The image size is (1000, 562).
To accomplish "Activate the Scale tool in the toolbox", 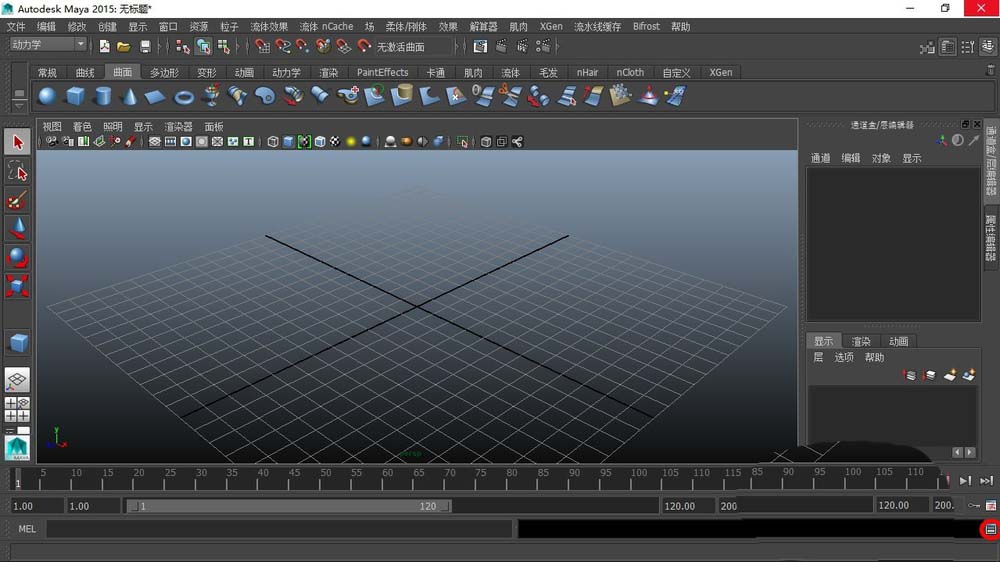I will [18, 287].
